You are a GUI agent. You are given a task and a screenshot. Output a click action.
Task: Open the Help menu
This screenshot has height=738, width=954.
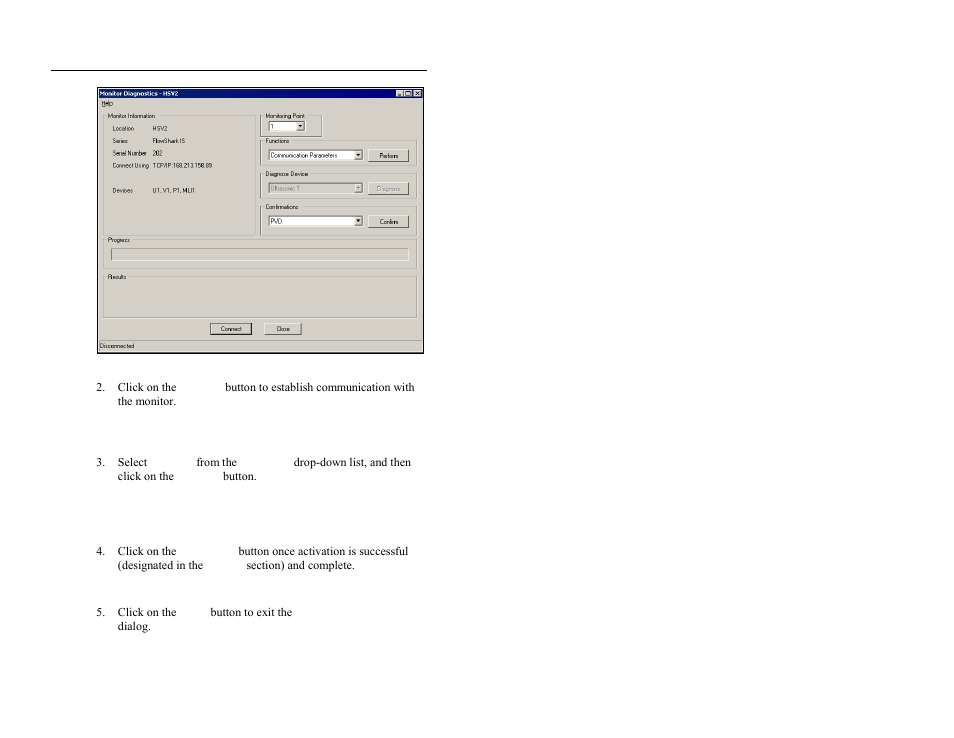107,103
